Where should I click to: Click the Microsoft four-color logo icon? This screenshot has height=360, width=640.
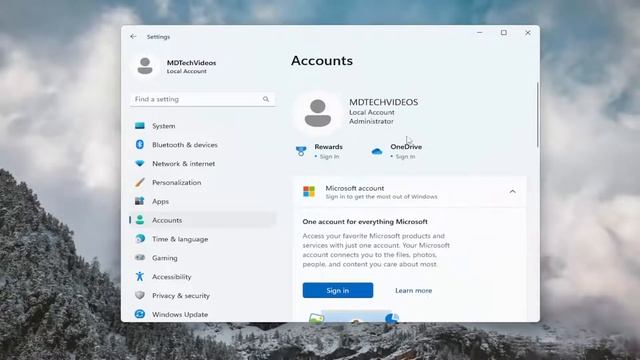click(309, 191)
